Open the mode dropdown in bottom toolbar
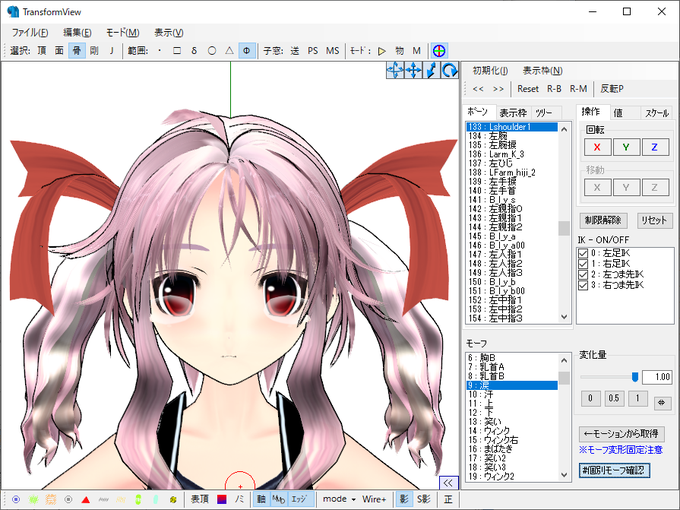This screenshot has width=680, height=510. point(339,499)
